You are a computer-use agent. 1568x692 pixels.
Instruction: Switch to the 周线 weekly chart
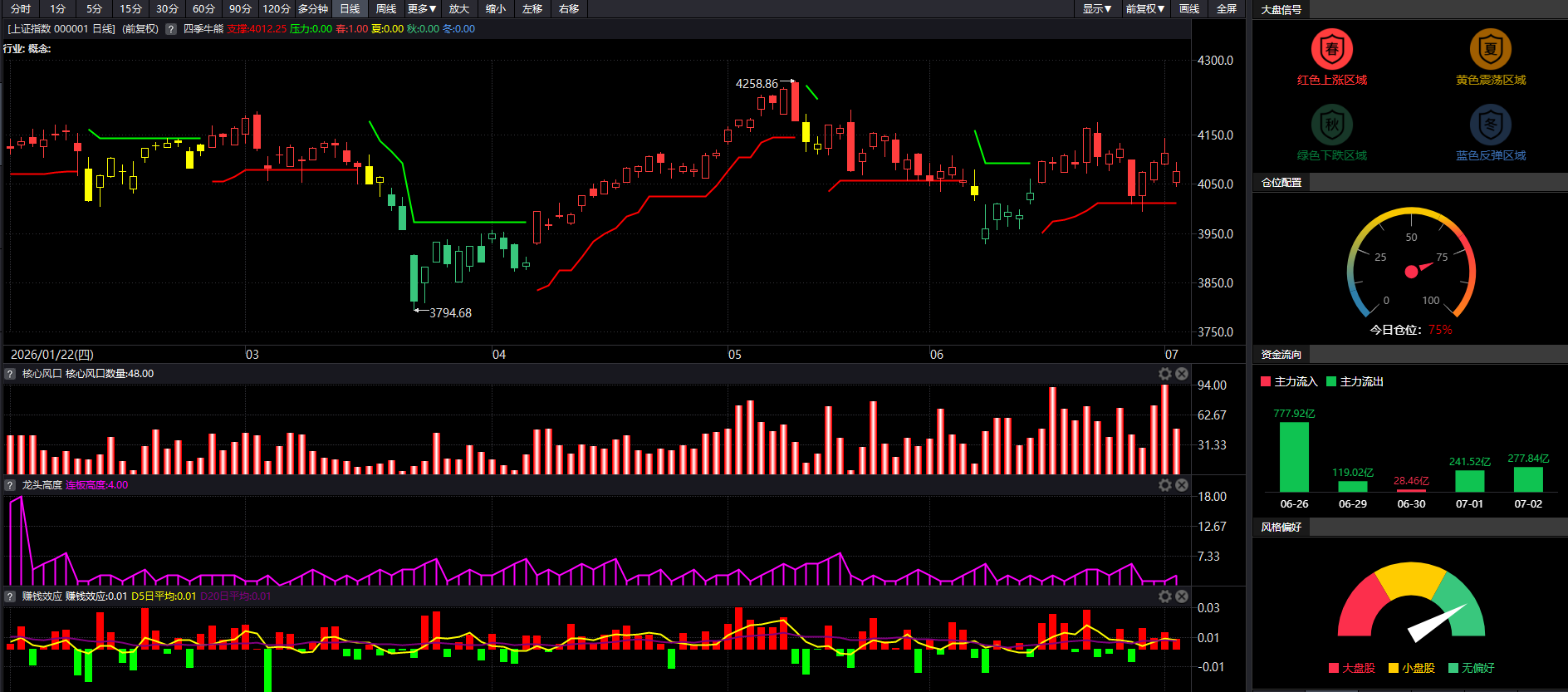[386, 9]
